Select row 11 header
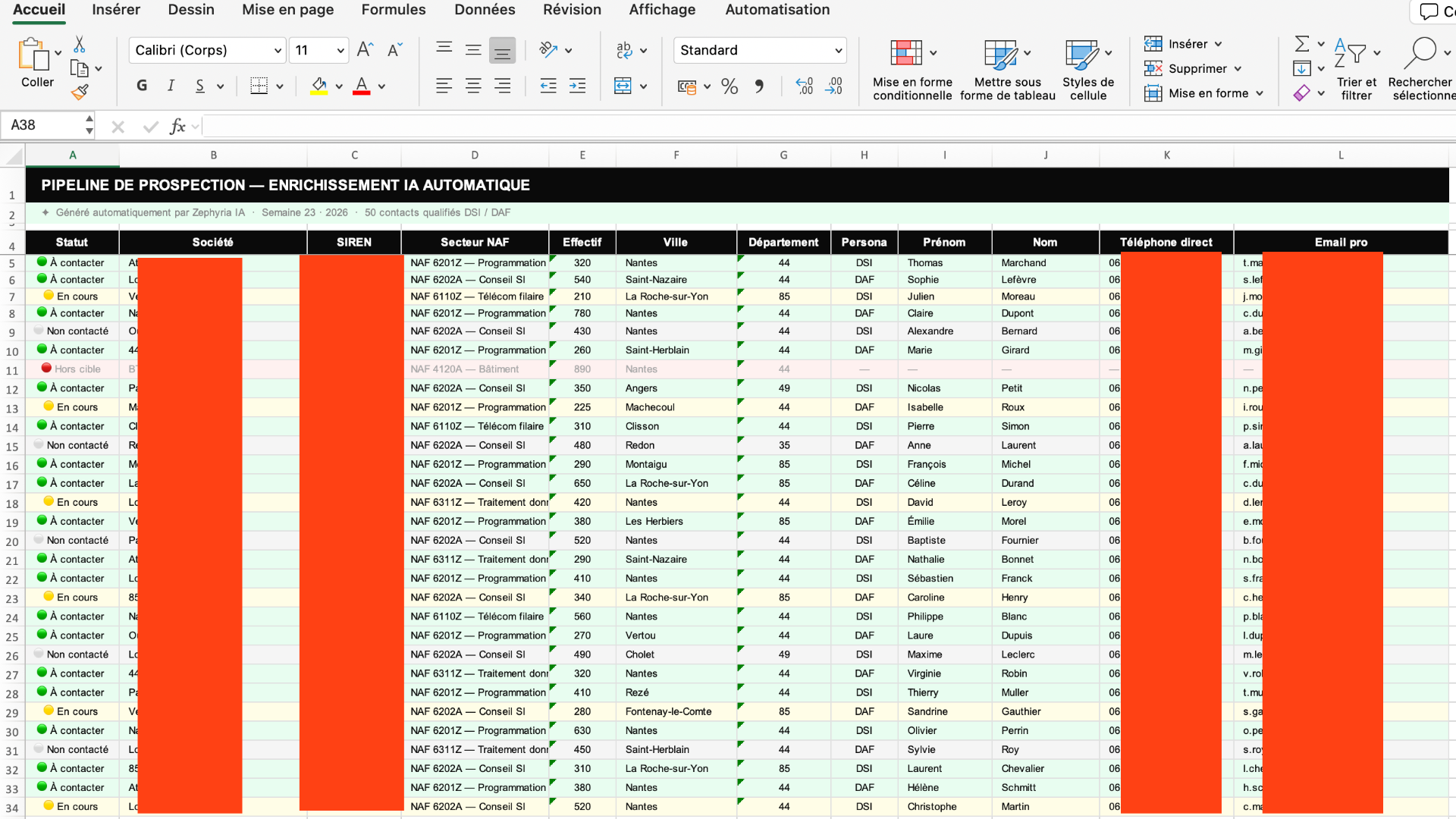Screen dimensions: 1456x819 pyautogui.click(x=12, y=371)
